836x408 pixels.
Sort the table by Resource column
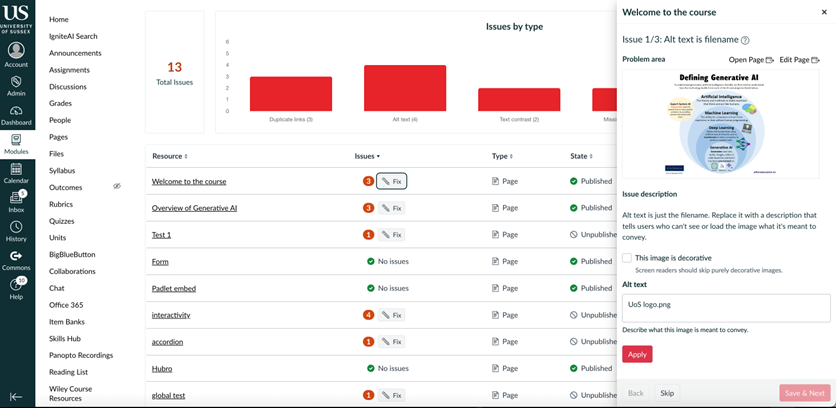(170, 156)
